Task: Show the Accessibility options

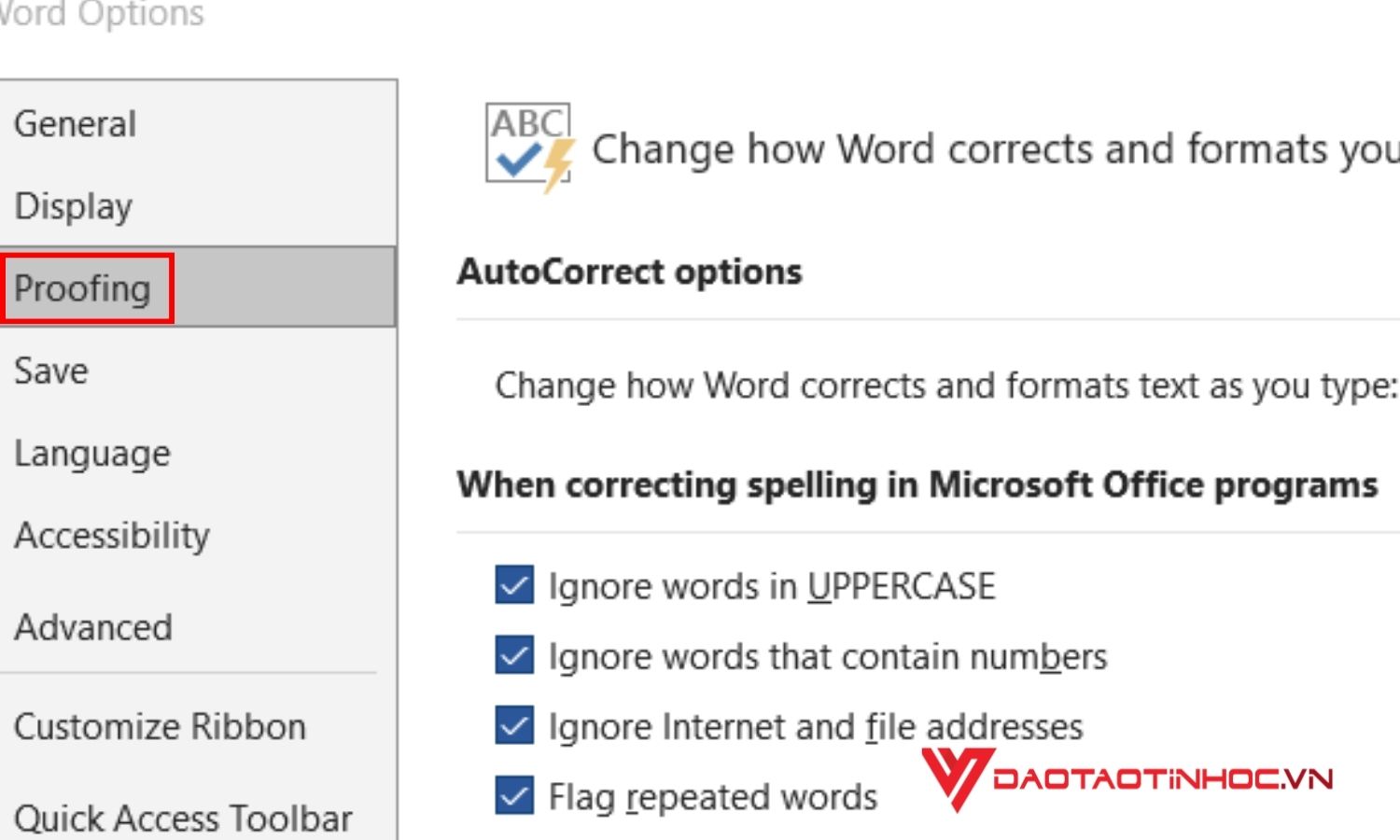Action: point(112,536)
